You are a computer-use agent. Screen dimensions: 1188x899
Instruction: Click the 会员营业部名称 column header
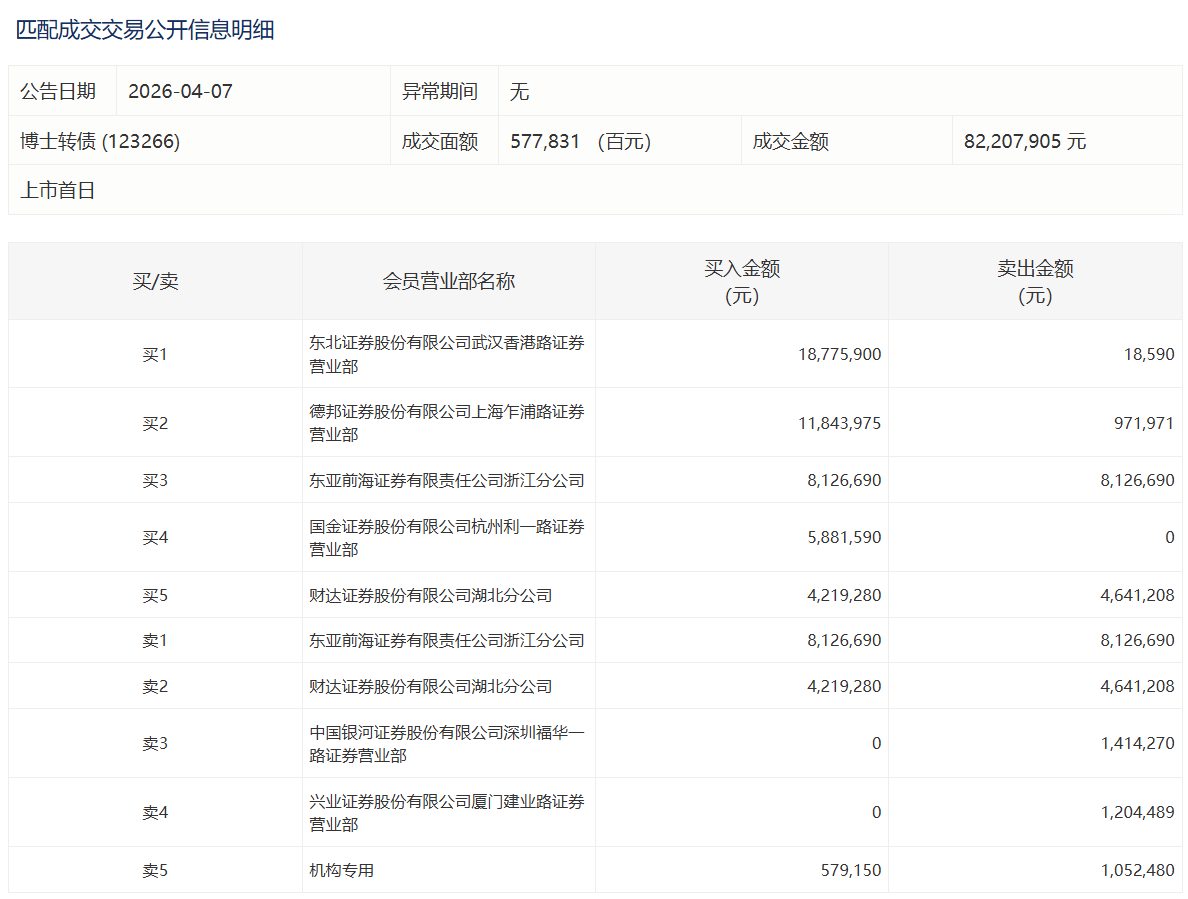(x=448, y=281)
